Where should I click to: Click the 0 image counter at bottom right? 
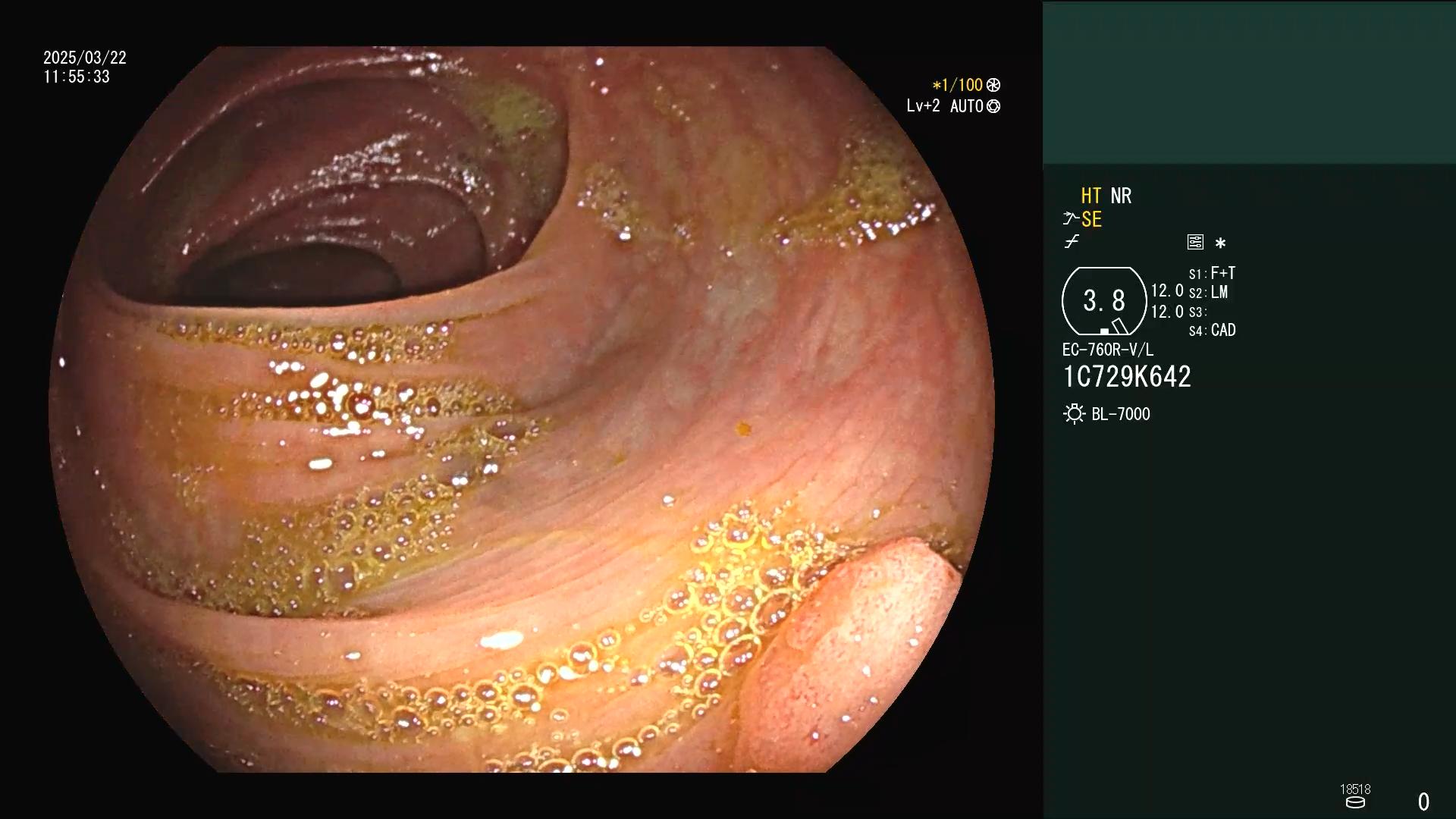coord(1424,802)
